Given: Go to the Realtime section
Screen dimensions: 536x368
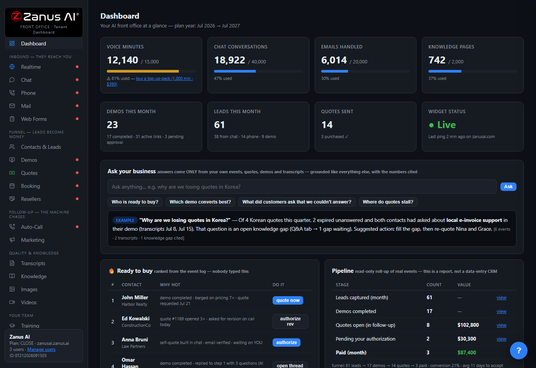Looking at the screenshot, I should pos(44,67).
